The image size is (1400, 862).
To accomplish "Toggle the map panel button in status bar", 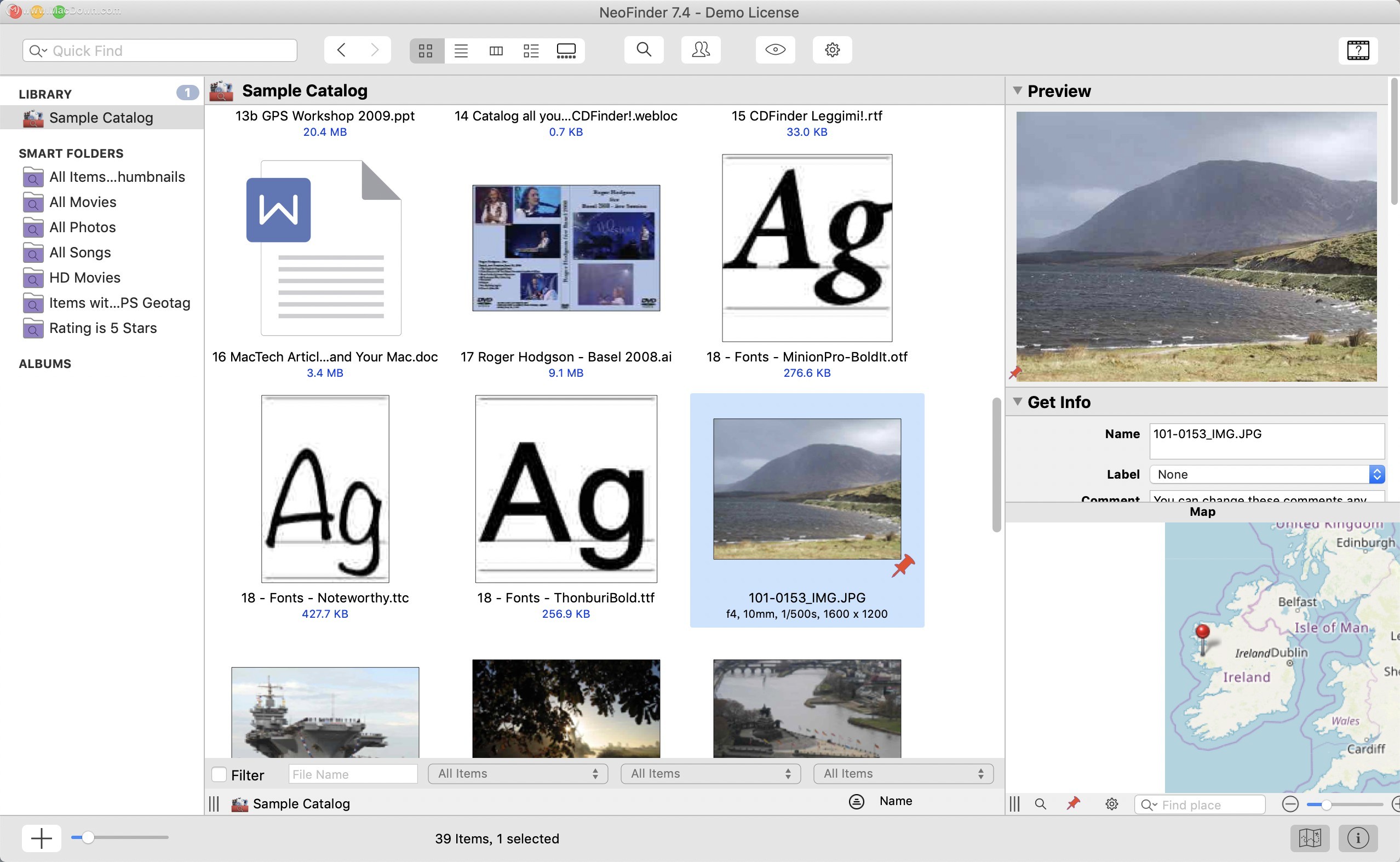I will tap(1310, 838).
